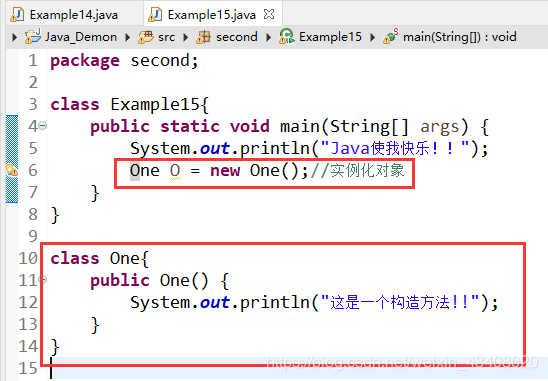
Task: Open the Example15 class breadcrumb
Action: tap(330, 37)
